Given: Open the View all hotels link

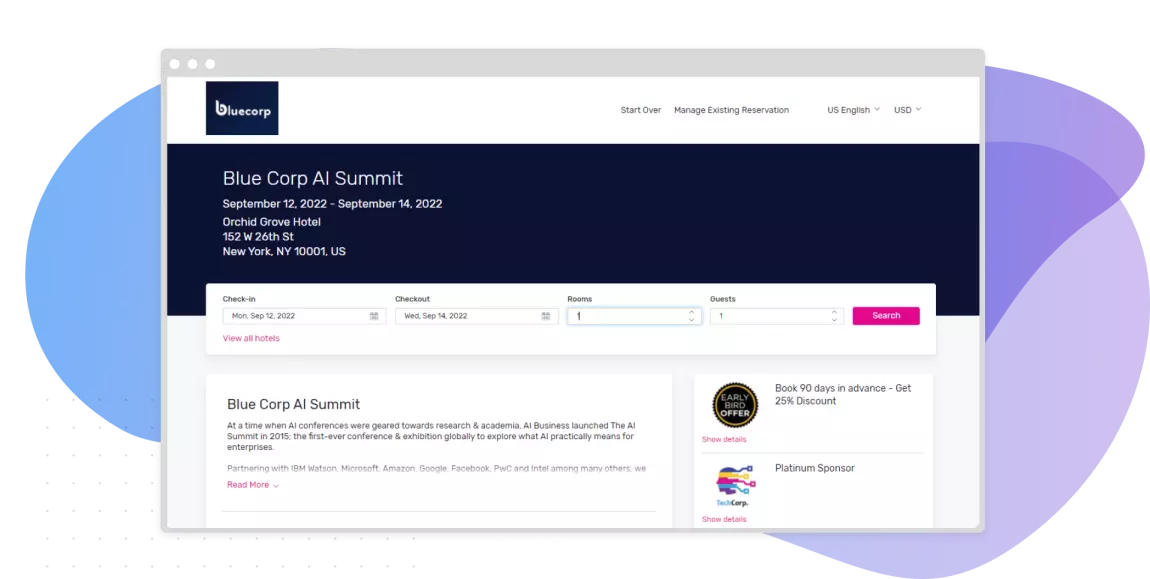Looking at the screenshot, I should coord(251,338).
